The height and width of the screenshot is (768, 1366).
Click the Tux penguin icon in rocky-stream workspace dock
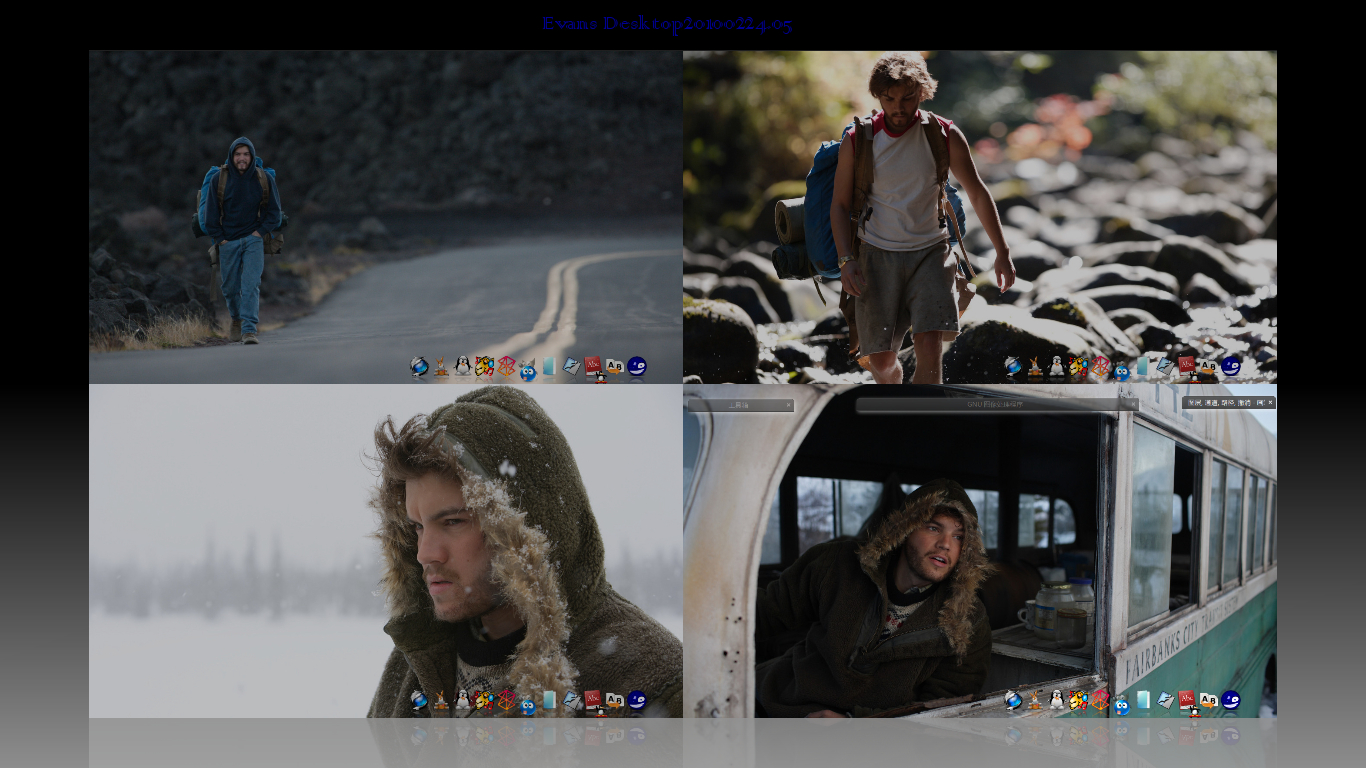coord(1056,366)
